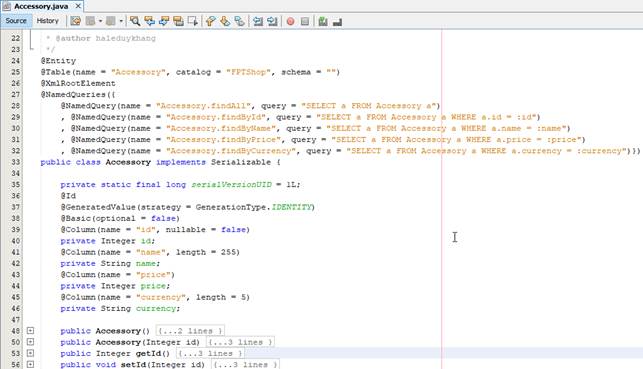643x369 pixels.
Task: Click the "FPTShop" catalog string
Action: (x=249, y=72)
